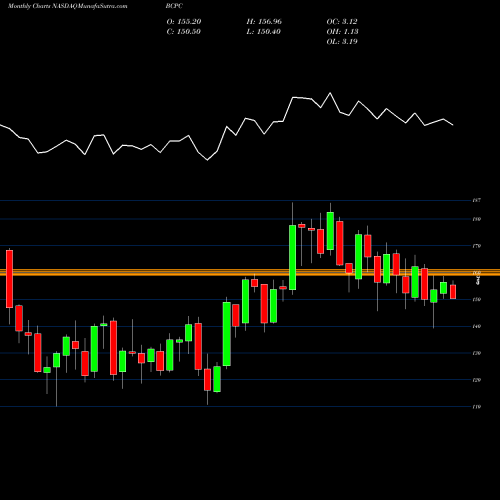Click the rightmost red candlestick on the chart
Image resolution: width=500 pixels, height=500 pixels.
[x=453, y=292]
